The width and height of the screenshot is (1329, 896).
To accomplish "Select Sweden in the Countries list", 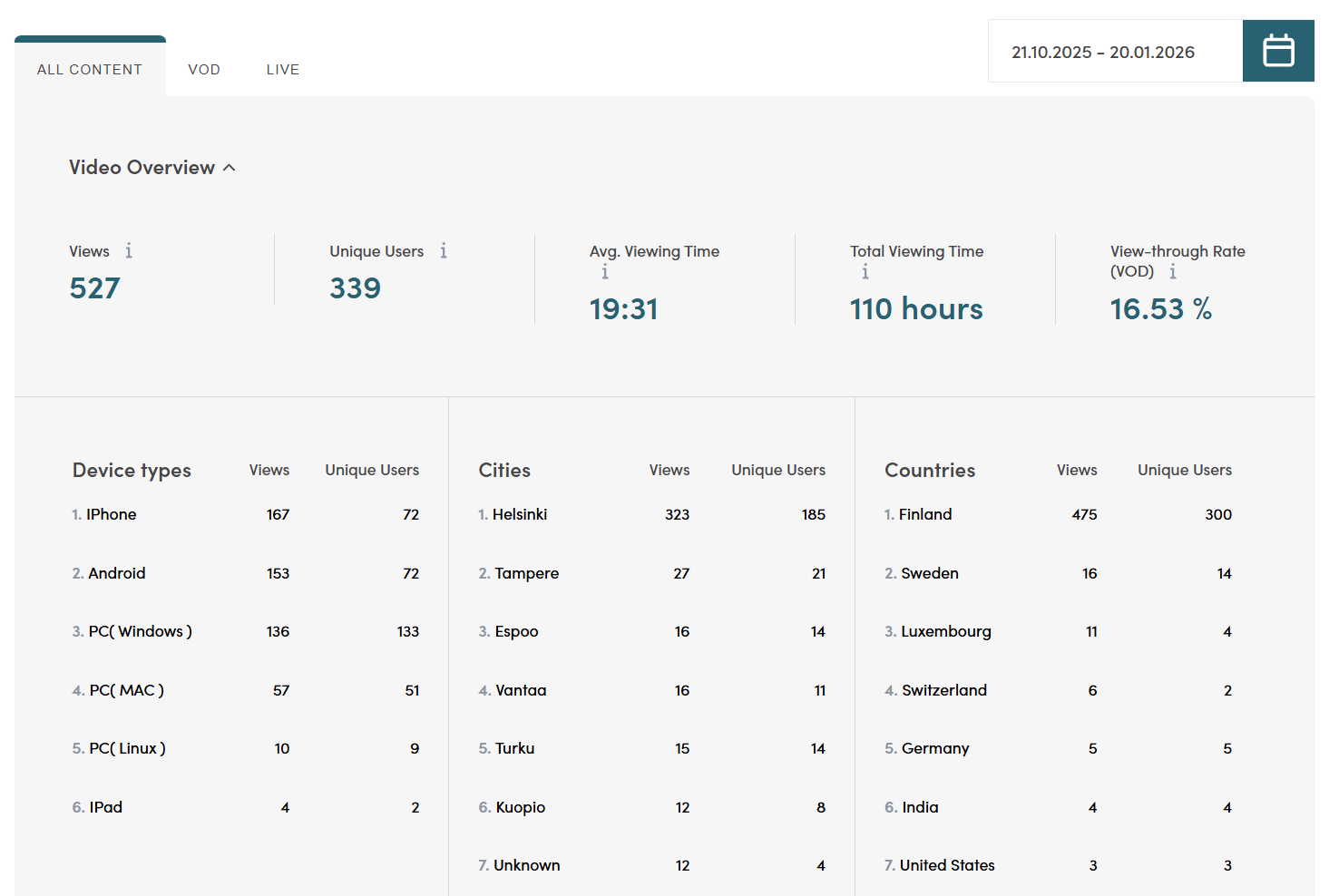I will pos(930,573).
